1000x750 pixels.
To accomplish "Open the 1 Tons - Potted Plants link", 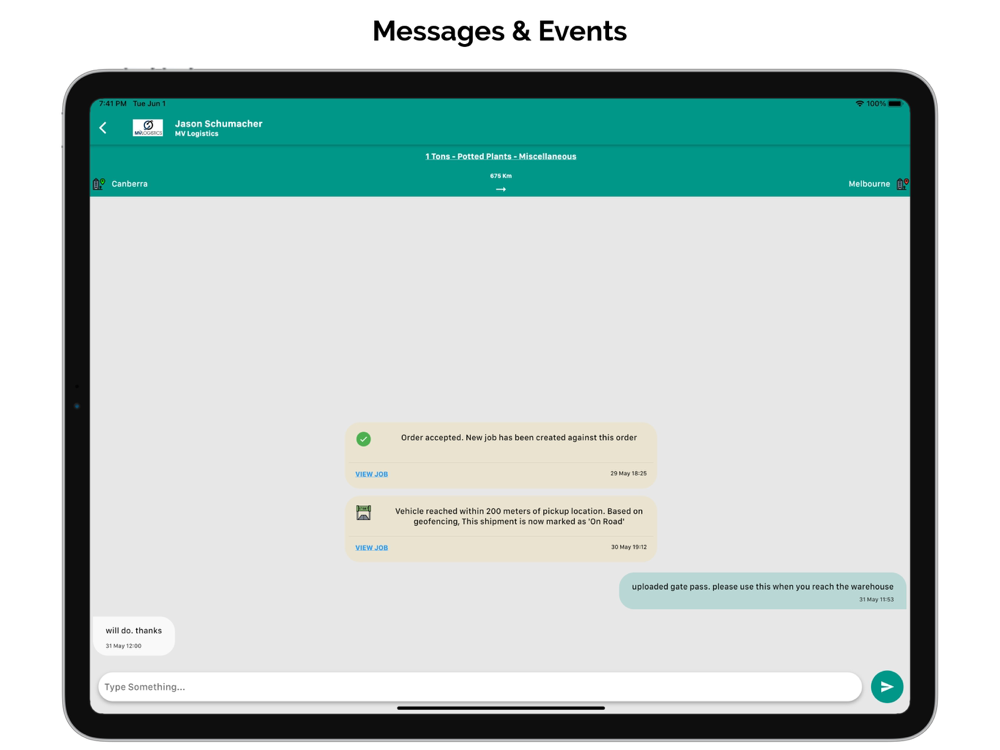I will point(501,156).
